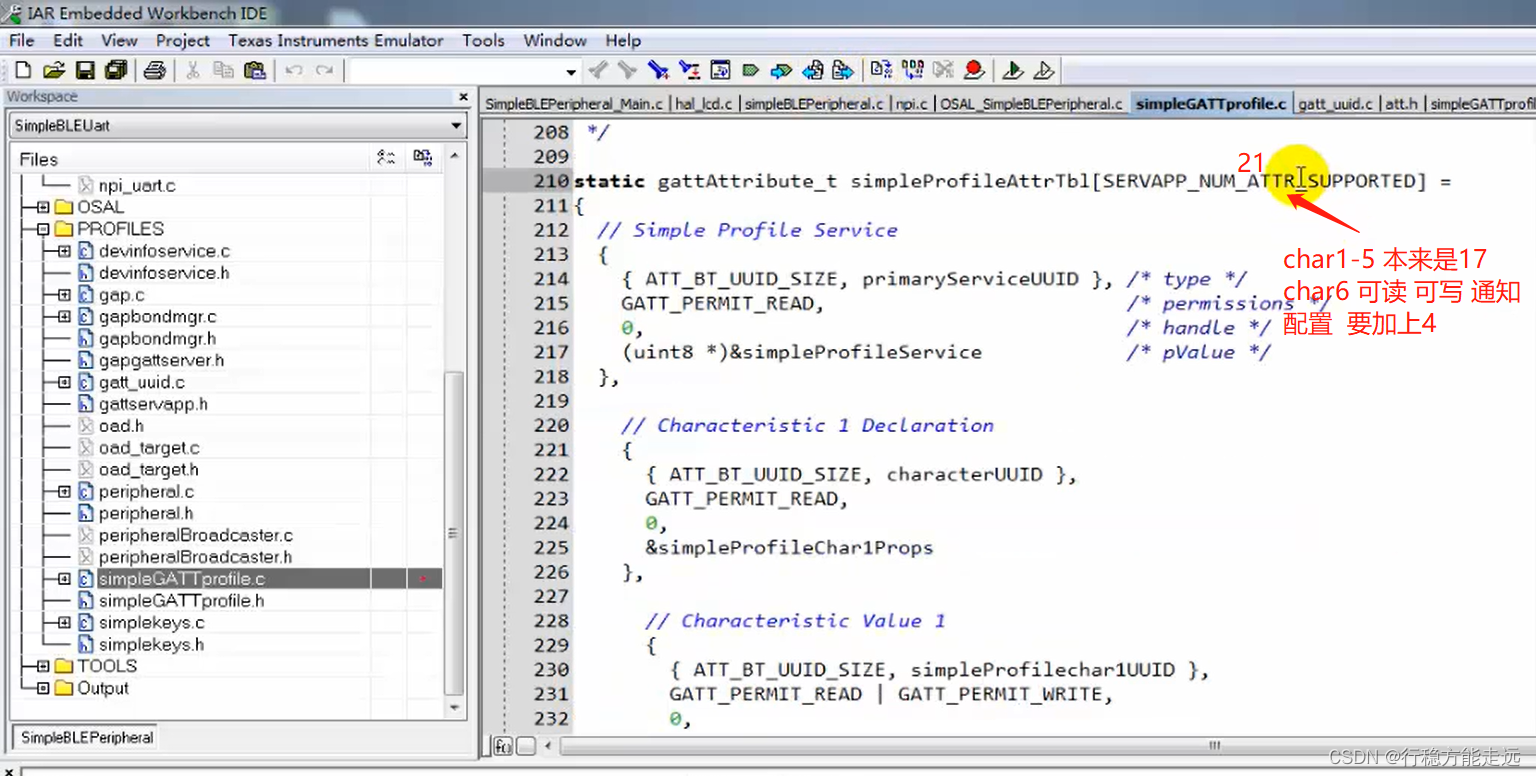The width and height of the screenshot is (1536, 776).
Task: Expand the TOOLS folder
Action: (43, 666)
